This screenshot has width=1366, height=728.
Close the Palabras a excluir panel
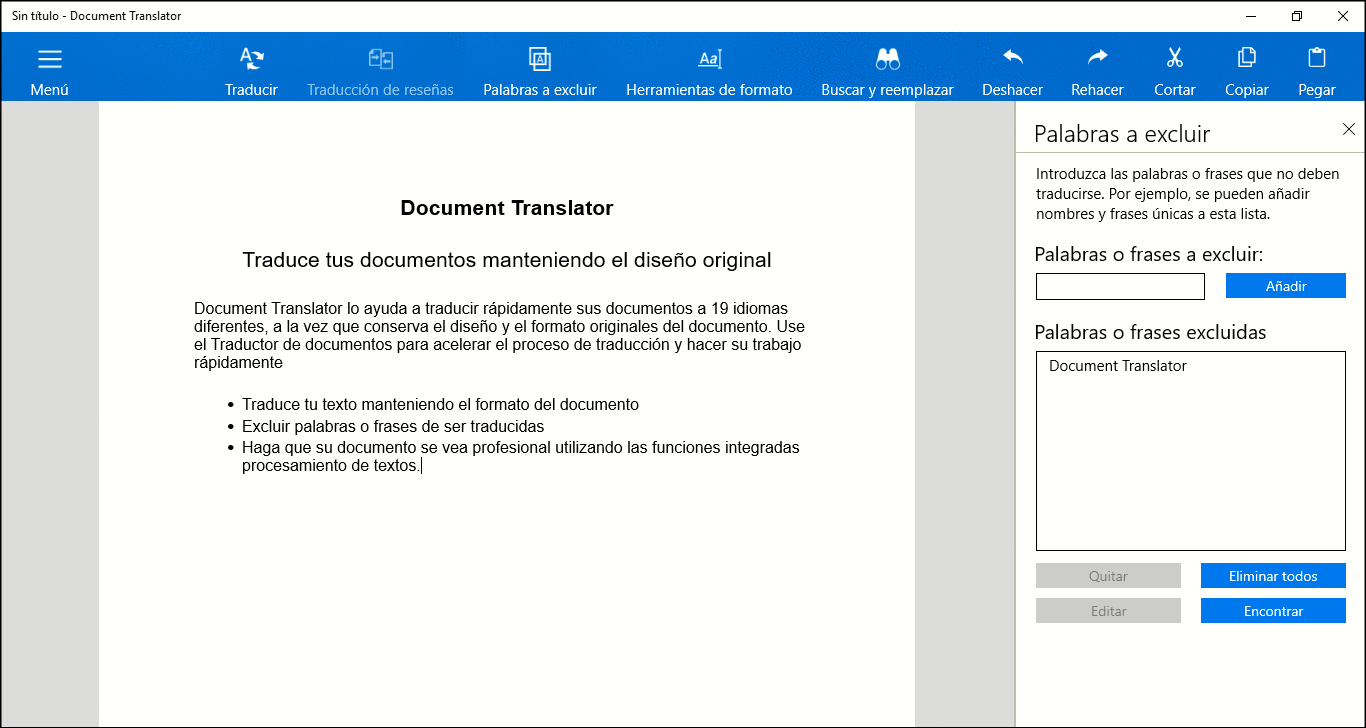coord(1348,129)
